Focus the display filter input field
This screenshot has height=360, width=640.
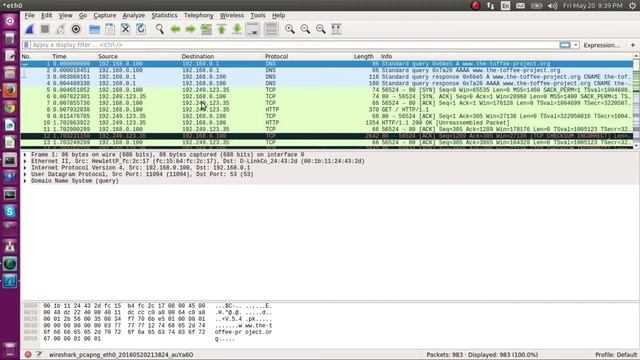pos(295,45)
